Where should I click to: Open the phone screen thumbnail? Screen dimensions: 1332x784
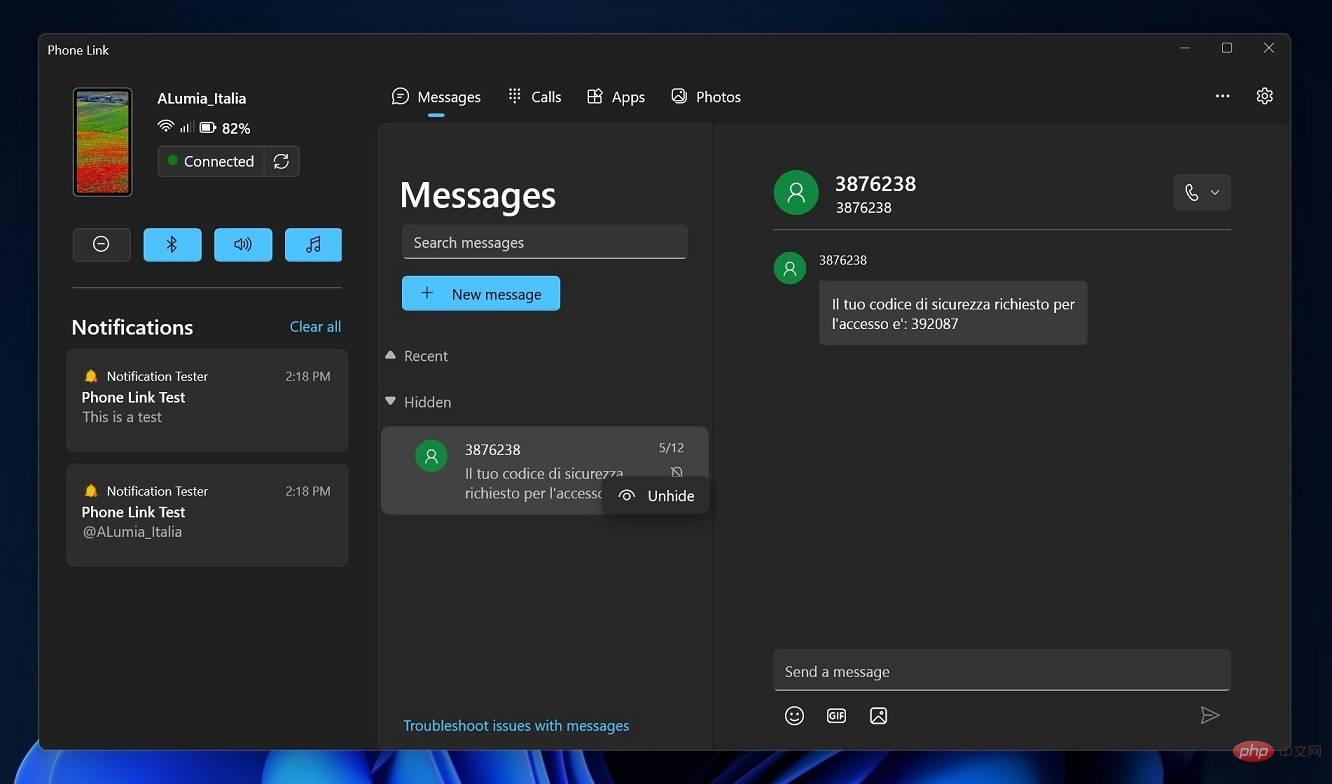102,142
